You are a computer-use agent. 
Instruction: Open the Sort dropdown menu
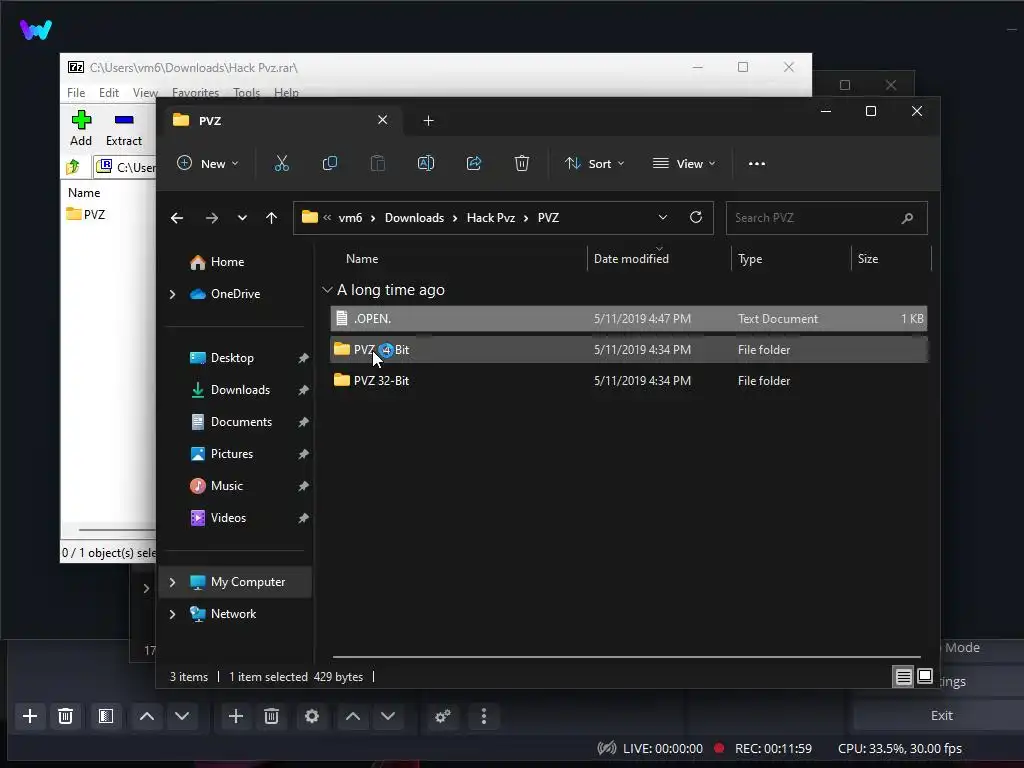(x=594, y=163)
